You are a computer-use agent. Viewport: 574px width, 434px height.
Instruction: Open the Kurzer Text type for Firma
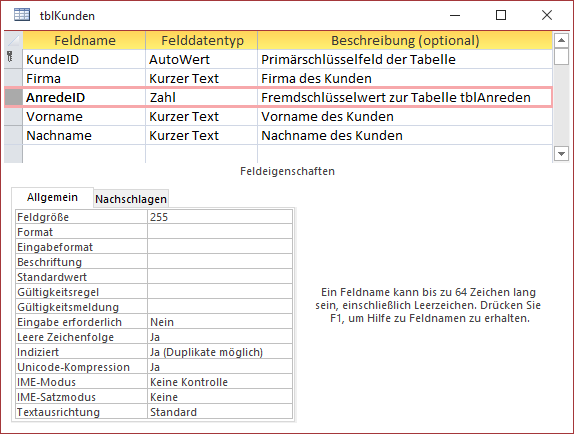[x=202, y=78]
